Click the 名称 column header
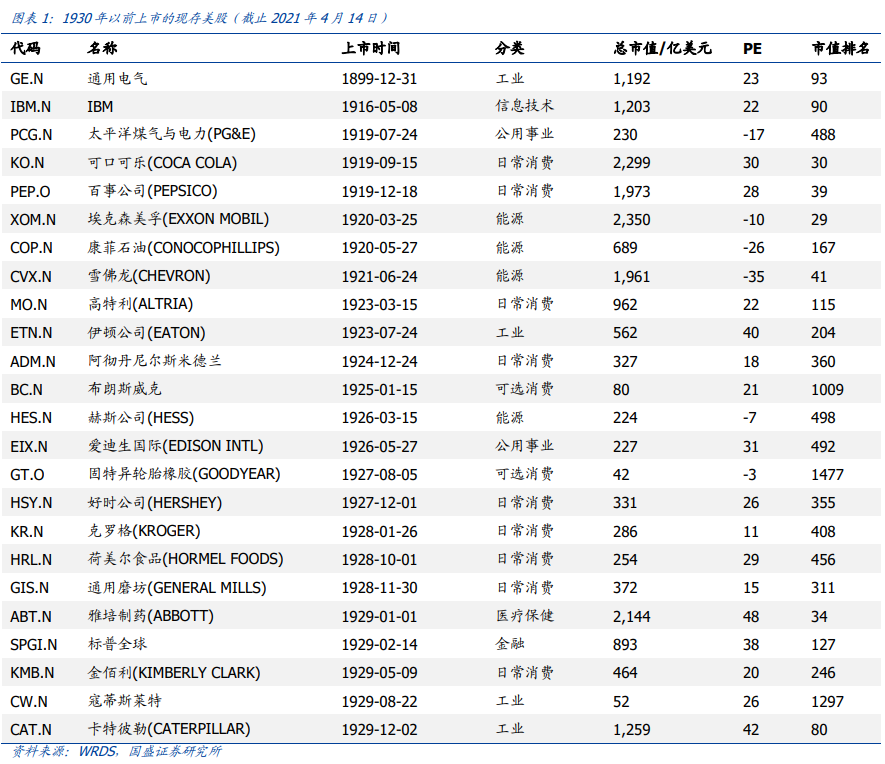Screen dimensions: 885x764 (x=102, y=48)
